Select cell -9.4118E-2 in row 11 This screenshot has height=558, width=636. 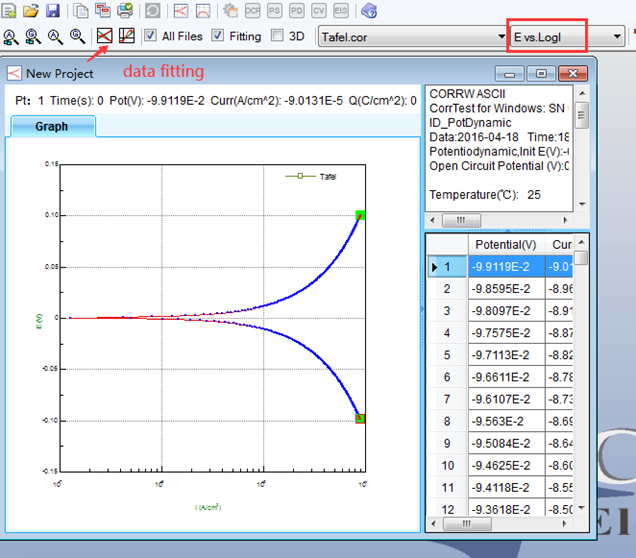[x=506, y=487]
